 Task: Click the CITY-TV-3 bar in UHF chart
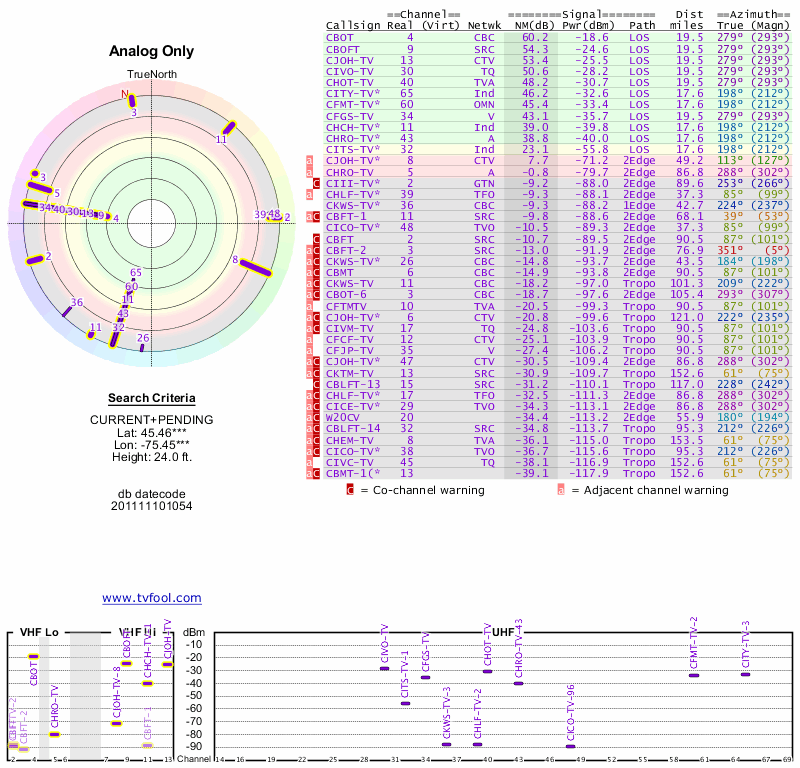[x=745, y=674]
